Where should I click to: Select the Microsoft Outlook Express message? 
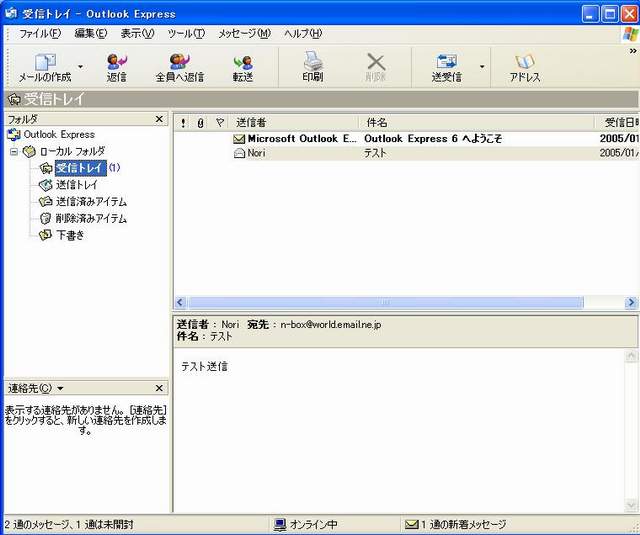(x=407, y=139)
